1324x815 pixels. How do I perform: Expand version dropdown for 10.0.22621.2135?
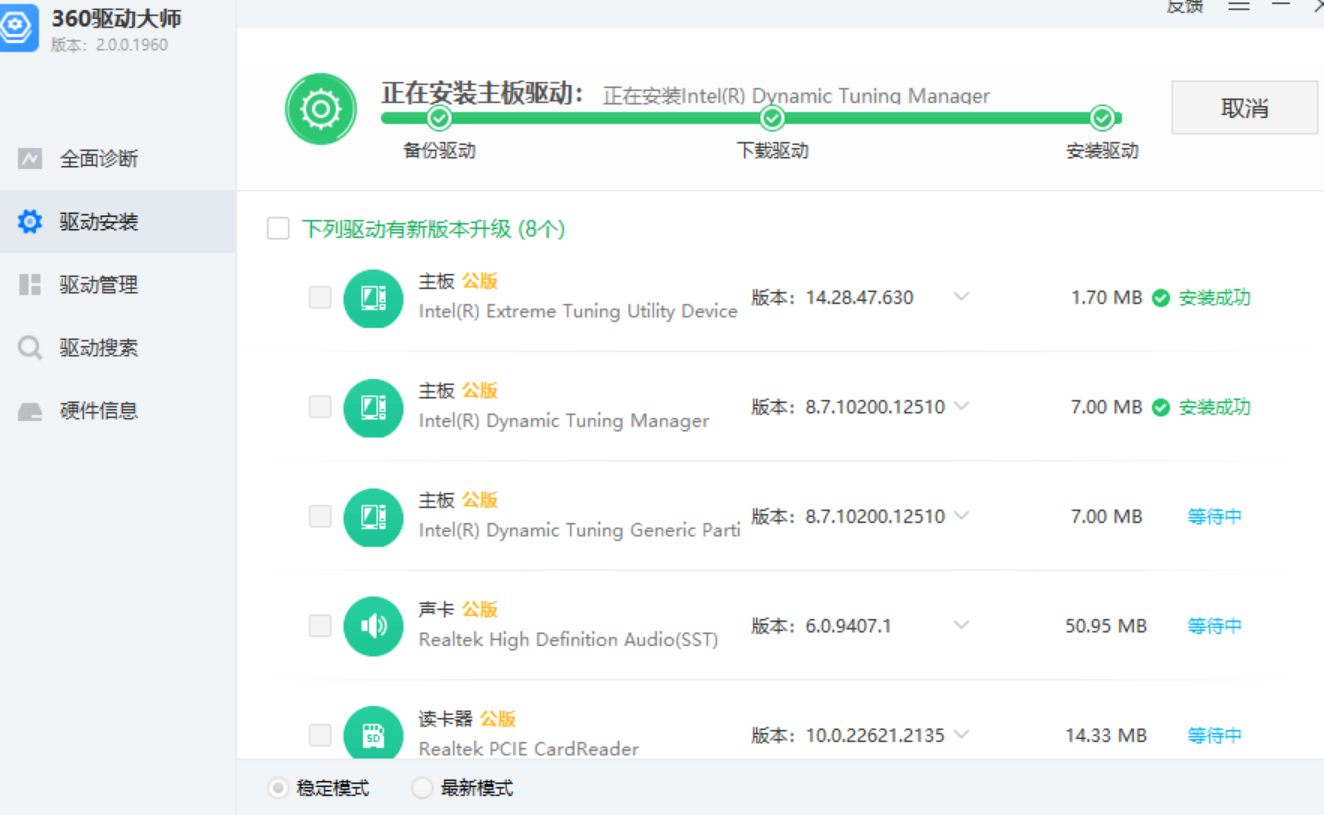[961, 735]
